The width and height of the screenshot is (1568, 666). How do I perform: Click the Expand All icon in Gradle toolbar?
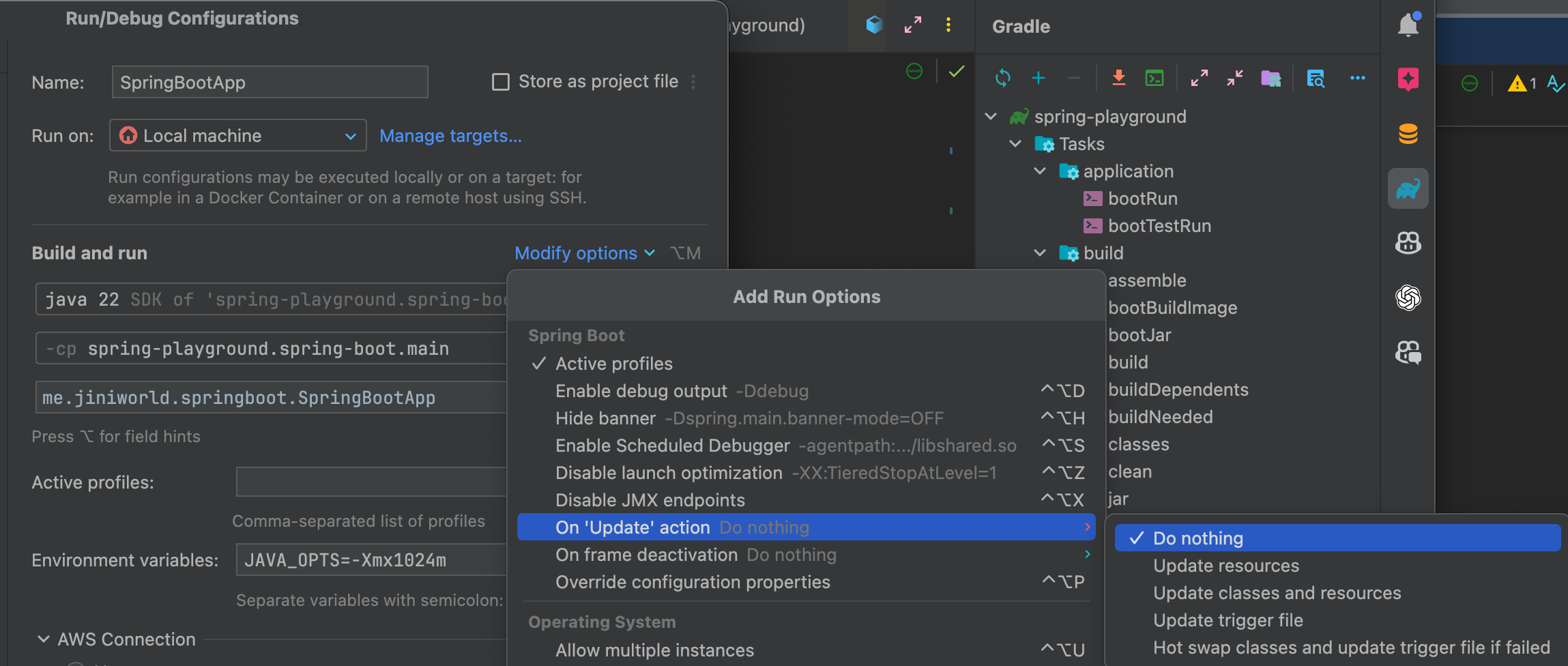[1200, 78]
